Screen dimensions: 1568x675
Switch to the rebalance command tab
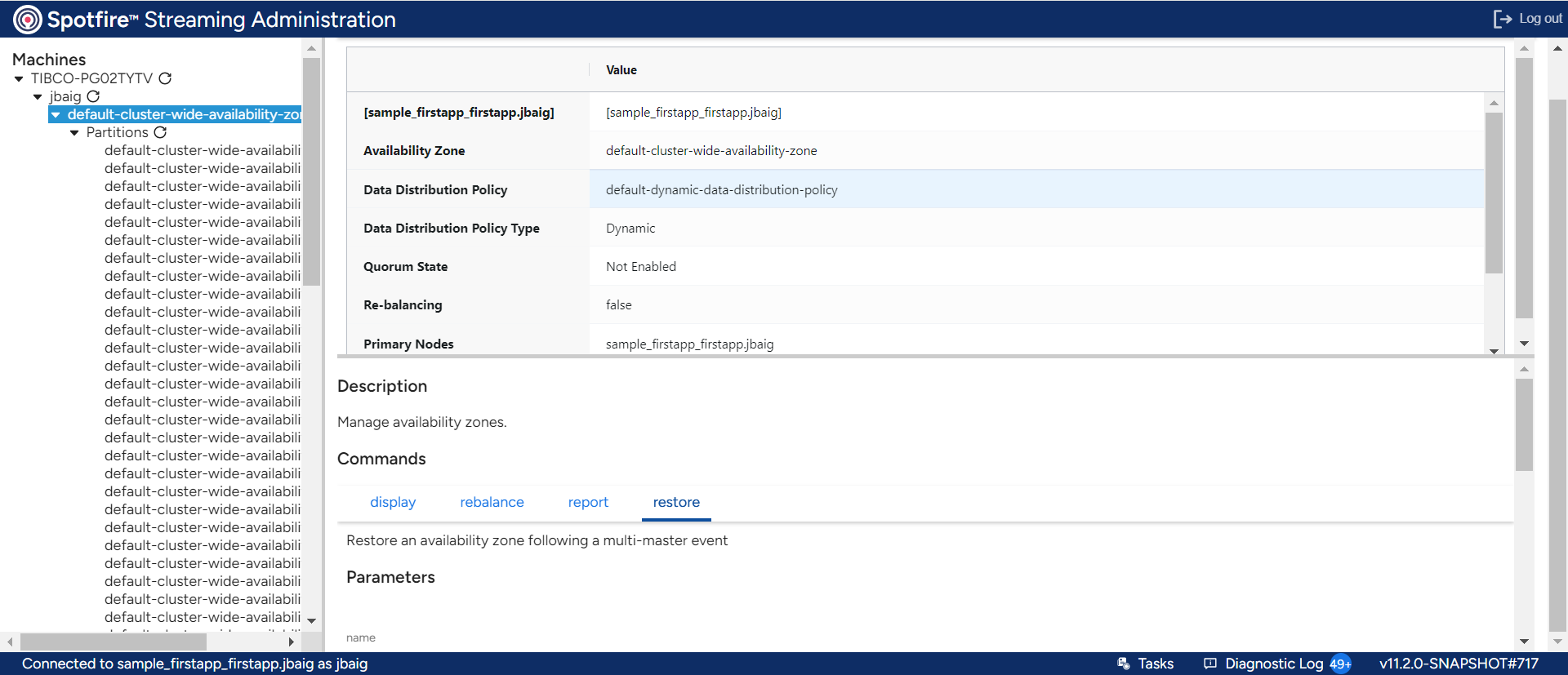[492, 502]
